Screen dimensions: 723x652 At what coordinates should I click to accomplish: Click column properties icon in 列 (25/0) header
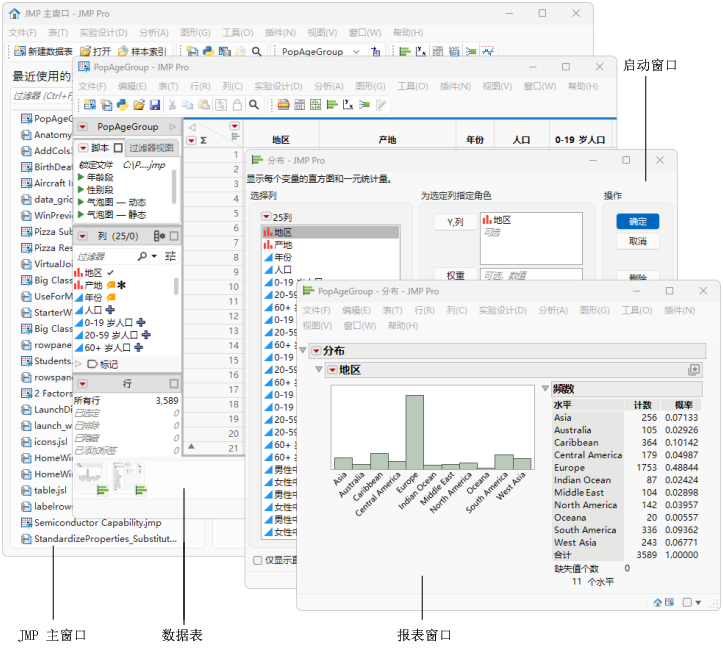coord(159,236)
